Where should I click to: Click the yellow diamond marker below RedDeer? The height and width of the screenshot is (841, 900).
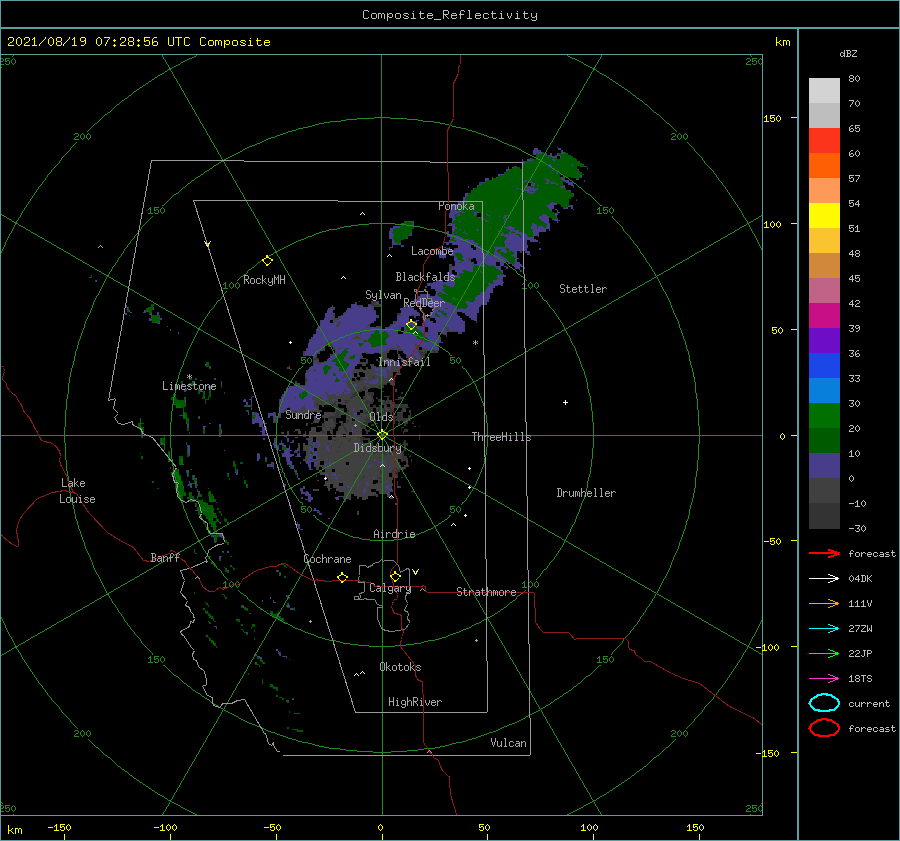pyautogui.click(x=412, y=325)
